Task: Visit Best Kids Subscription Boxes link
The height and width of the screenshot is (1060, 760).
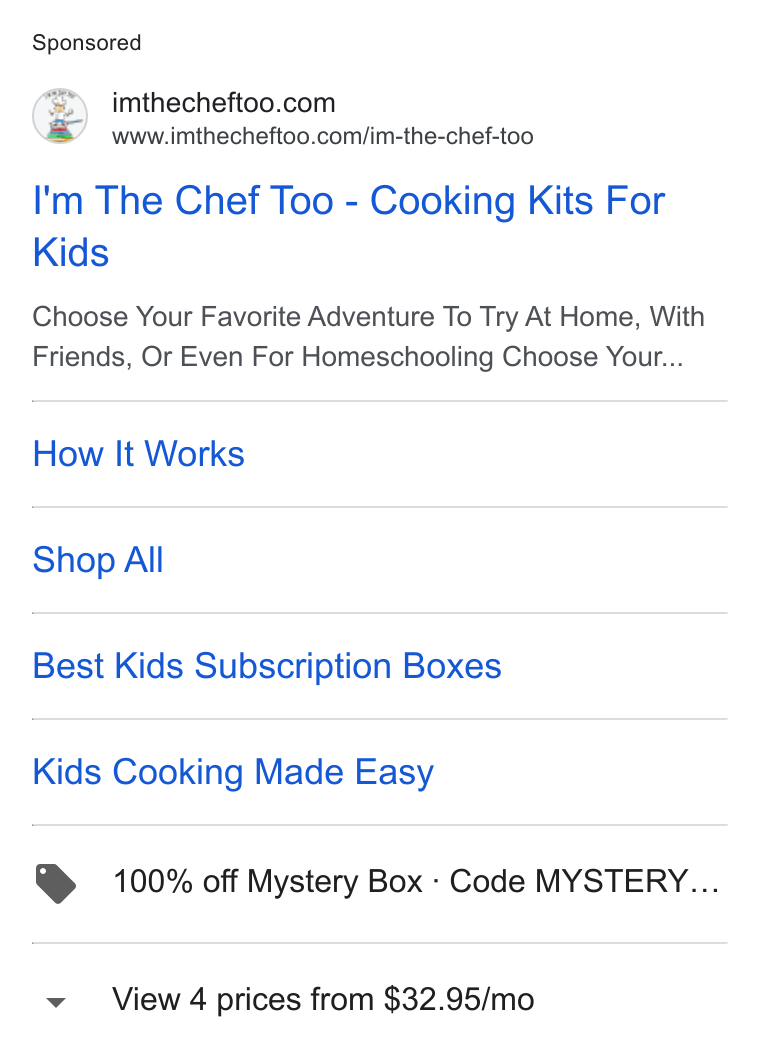Action: pyautogui.click(x=267, y=666)
